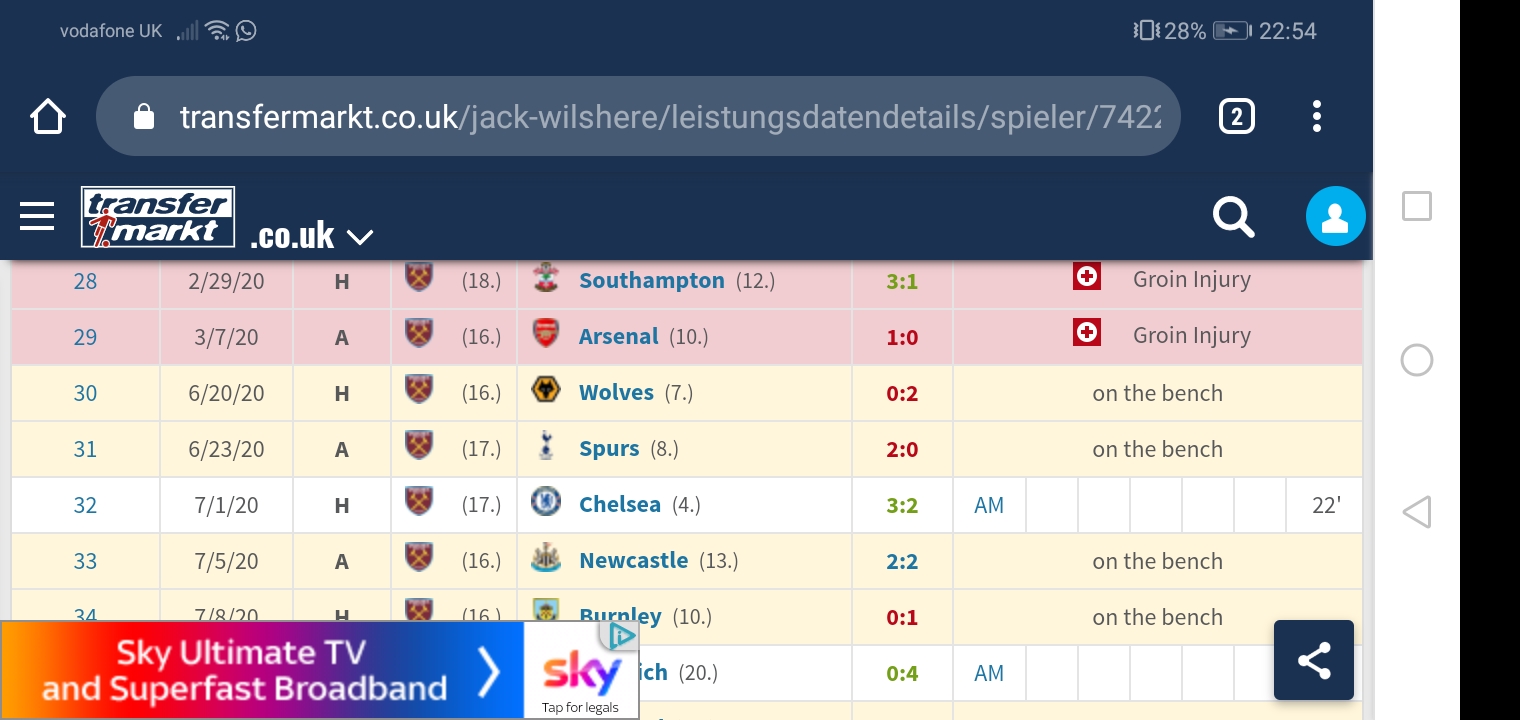
Task: Tap the Southampton club crest
Action: (545, 279)
